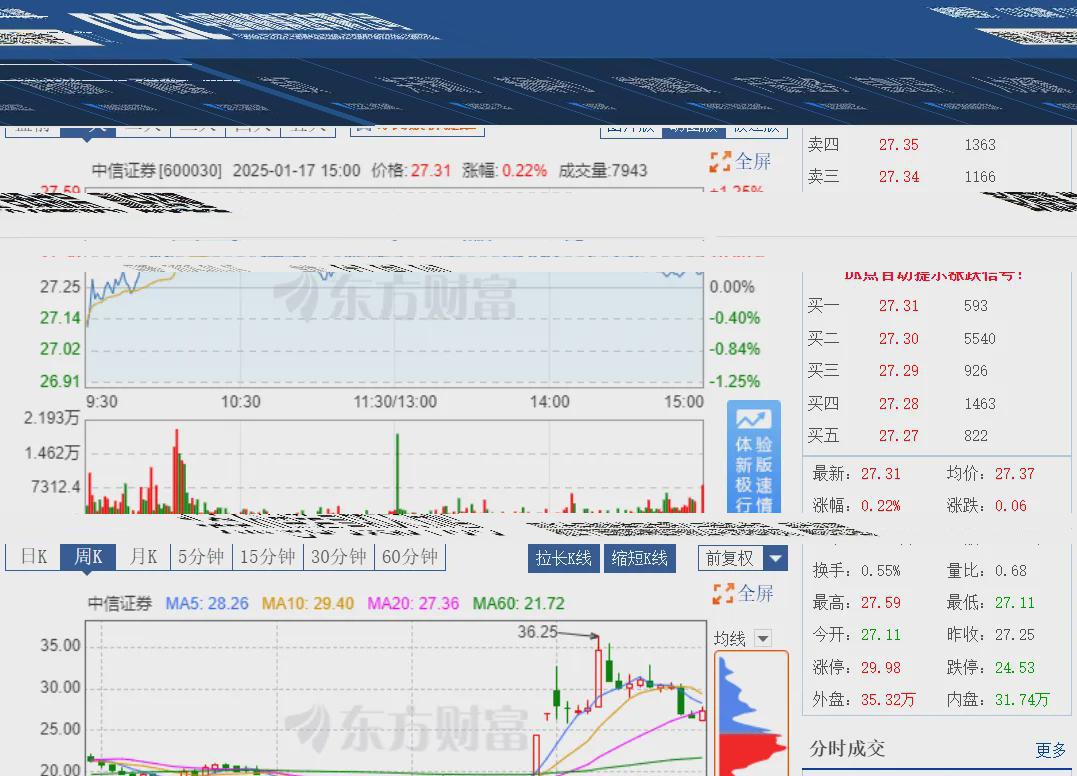
Task: Click the 东方财富 watermark logo on K-line chart
Action: (x=405, y=729)
